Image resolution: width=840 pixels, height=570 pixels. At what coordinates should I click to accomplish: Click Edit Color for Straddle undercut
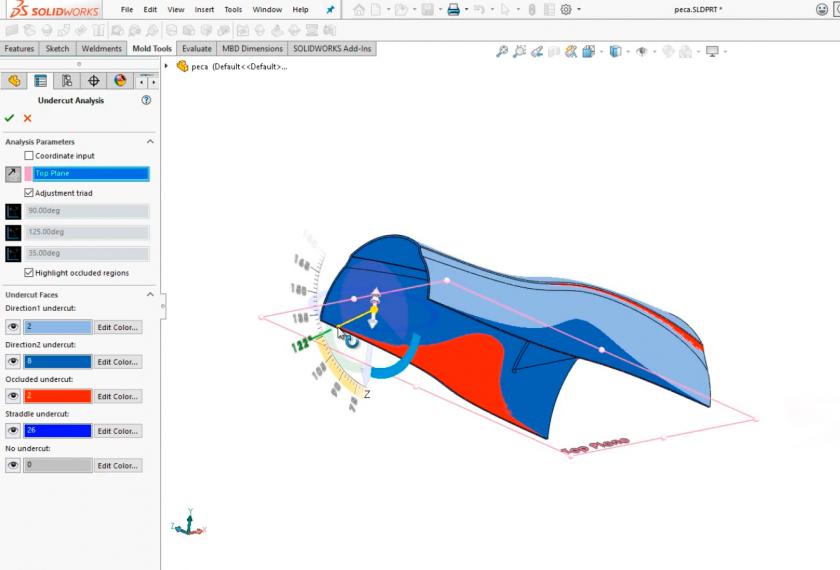pos(117,431)
